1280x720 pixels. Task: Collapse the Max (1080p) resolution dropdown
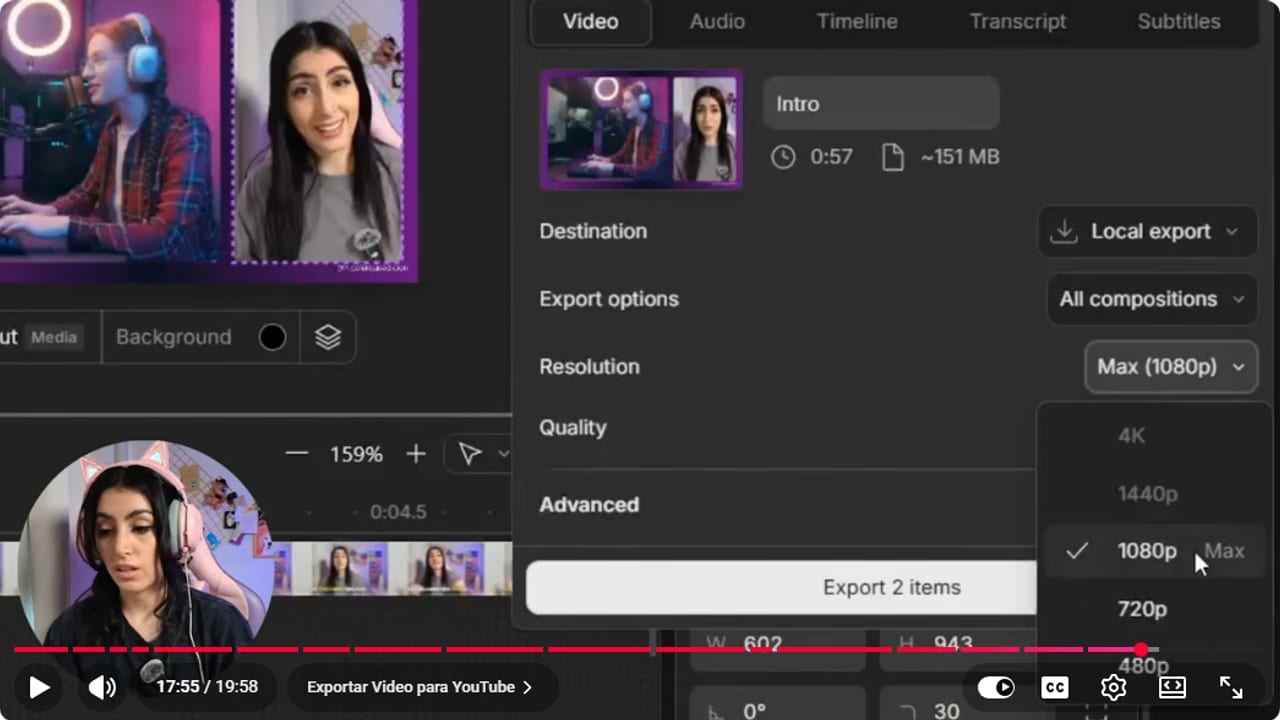[1171, 367]
